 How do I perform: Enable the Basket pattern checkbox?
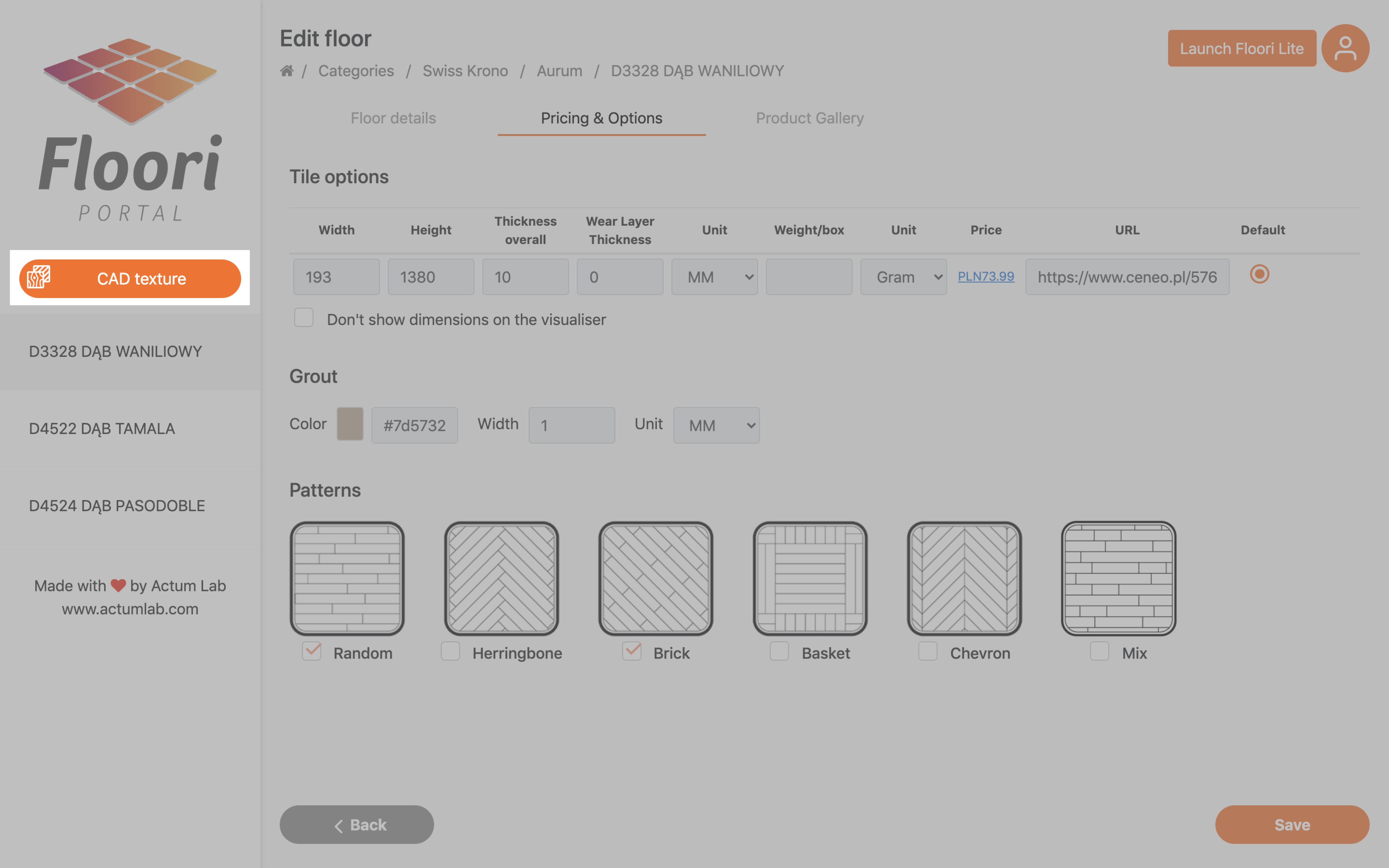779,651
